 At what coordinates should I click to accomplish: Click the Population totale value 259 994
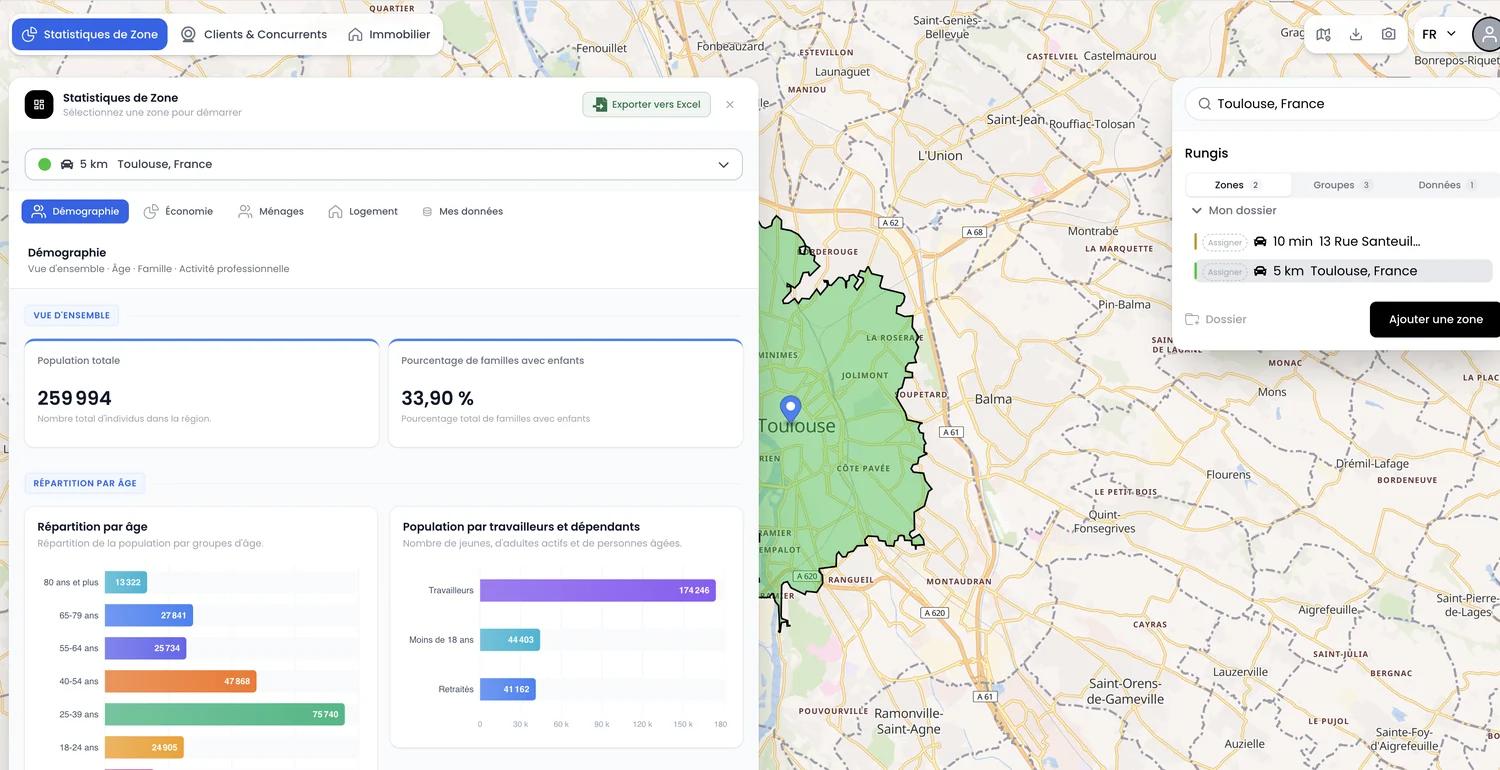[x=74, y=398]
